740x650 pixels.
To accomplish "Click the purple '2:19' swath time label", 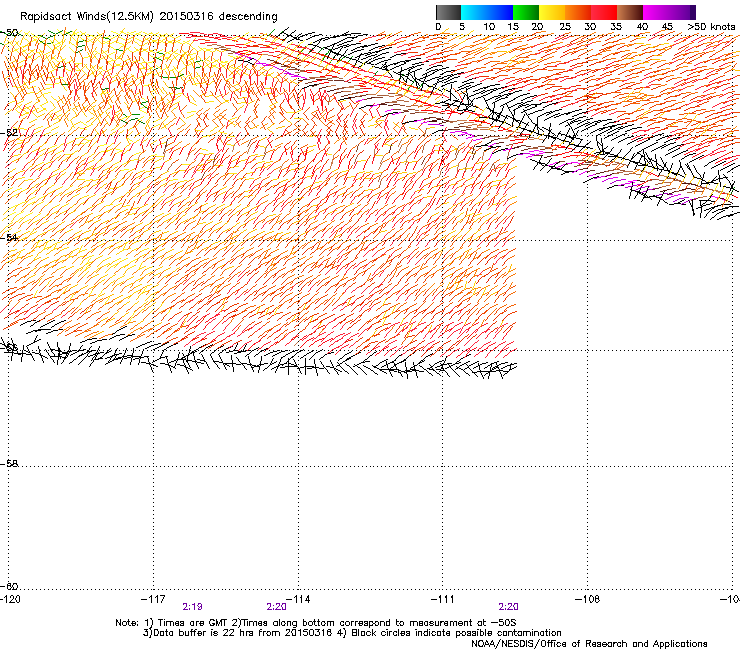I will 193,607.
